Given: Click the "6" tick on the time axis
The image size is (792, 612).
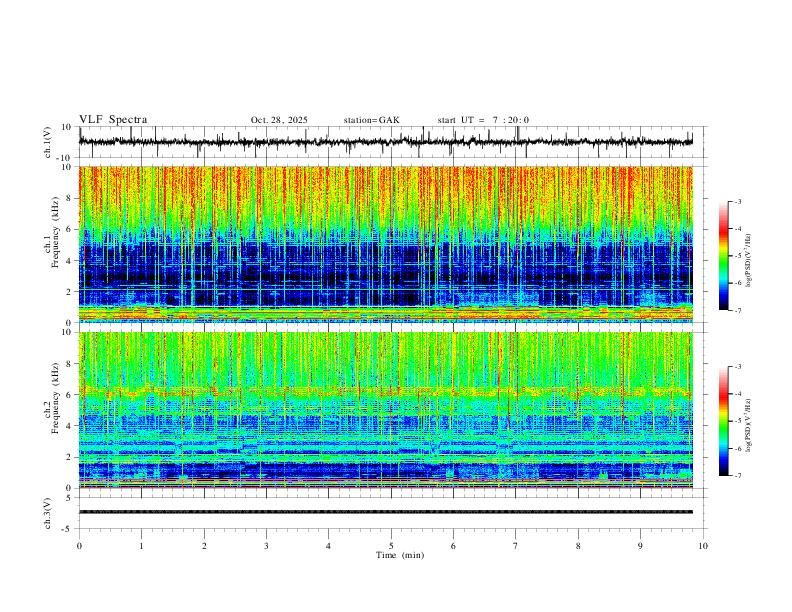Looking at the screenshot, I should (454, 546).
